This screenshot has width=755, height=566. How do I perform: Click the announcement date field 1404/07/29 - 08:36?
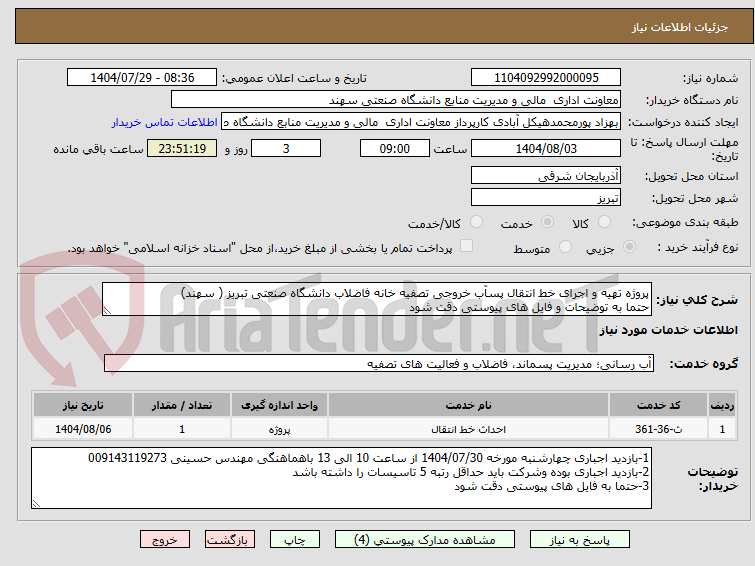pyautogui.click(x=142, y=78)
